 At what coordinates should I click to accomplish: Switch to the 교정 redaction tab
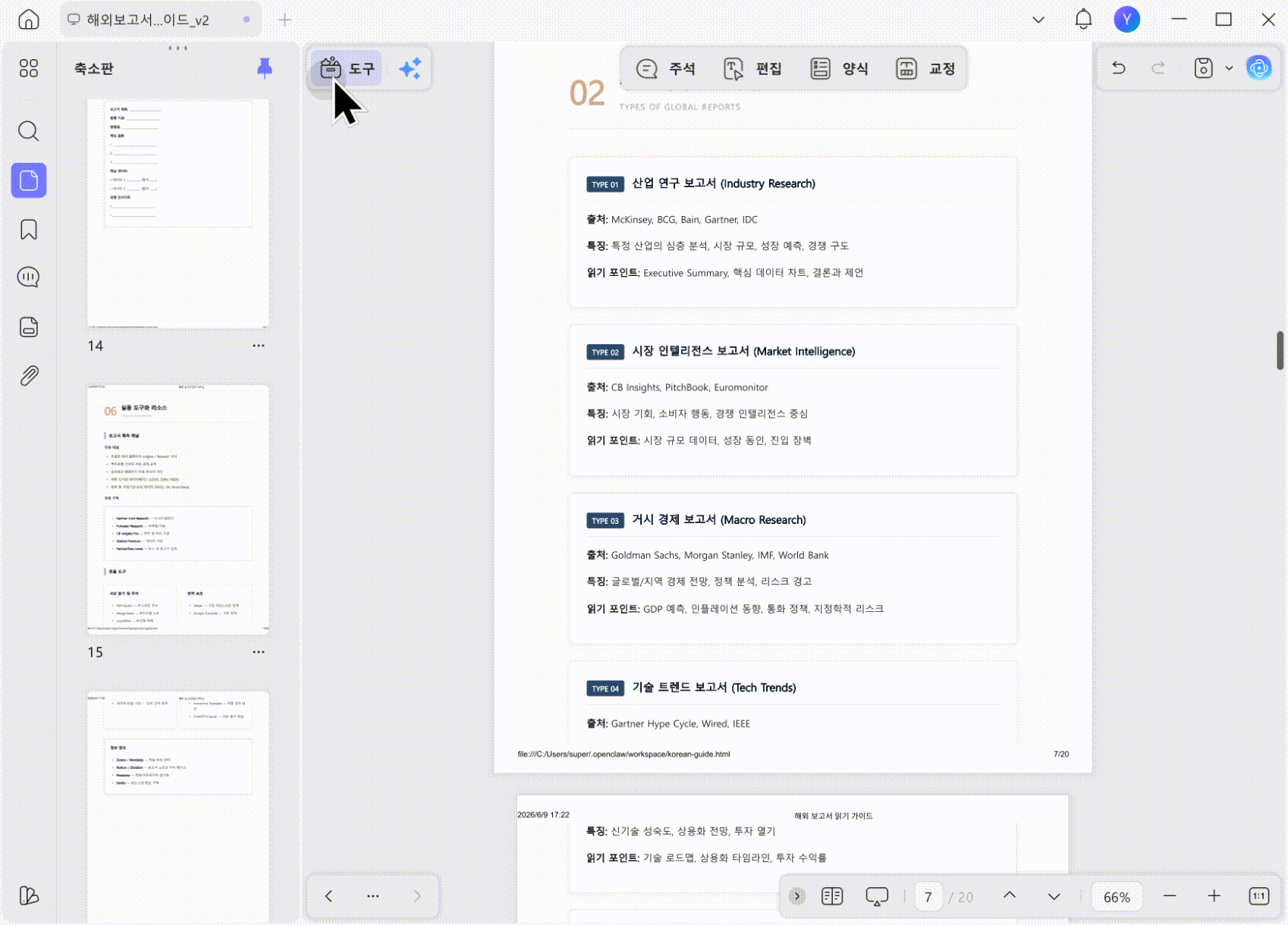click(925, 68)
